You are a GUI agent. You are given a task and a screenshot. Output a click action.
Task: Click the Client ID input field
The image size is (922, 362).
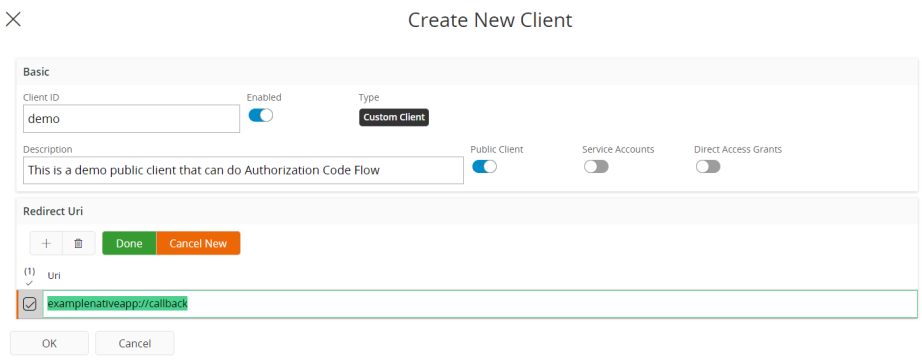131,119
